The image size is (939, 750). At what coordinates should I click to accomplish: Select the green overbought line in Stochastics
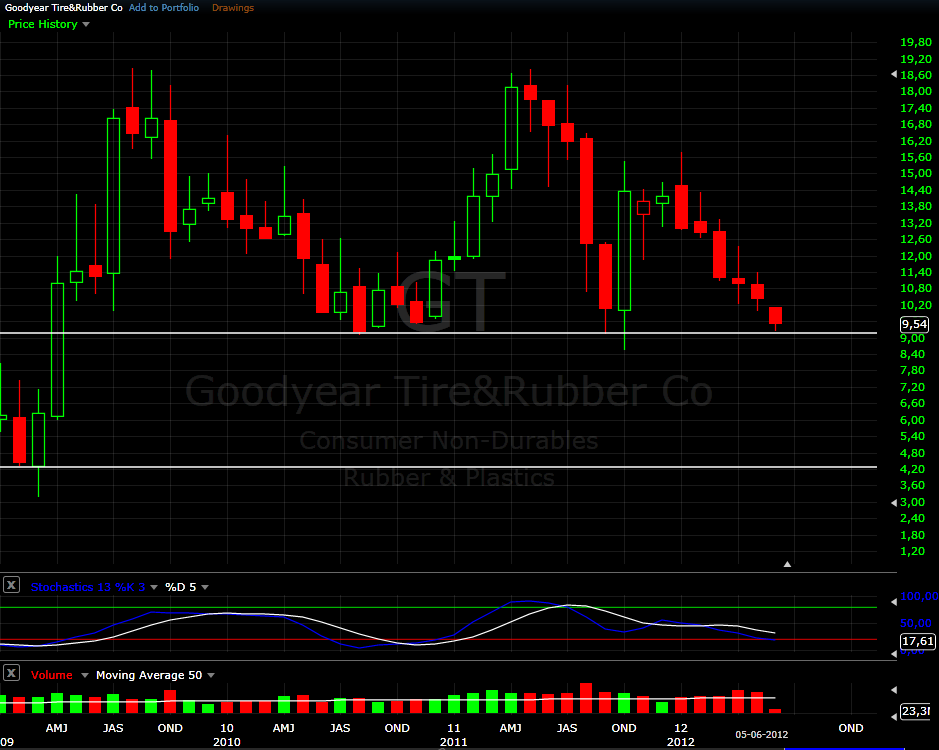click(x=438, y=607)
